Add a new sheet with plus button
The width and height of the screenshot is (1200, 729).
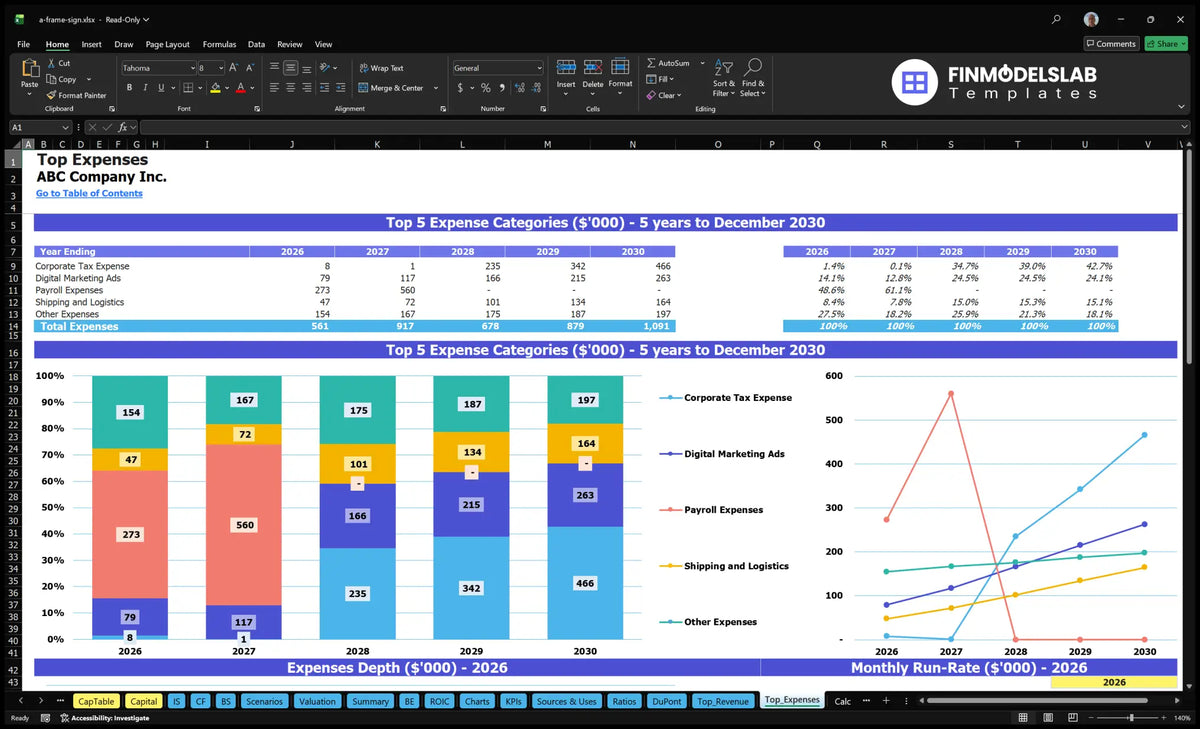(886, 701)
